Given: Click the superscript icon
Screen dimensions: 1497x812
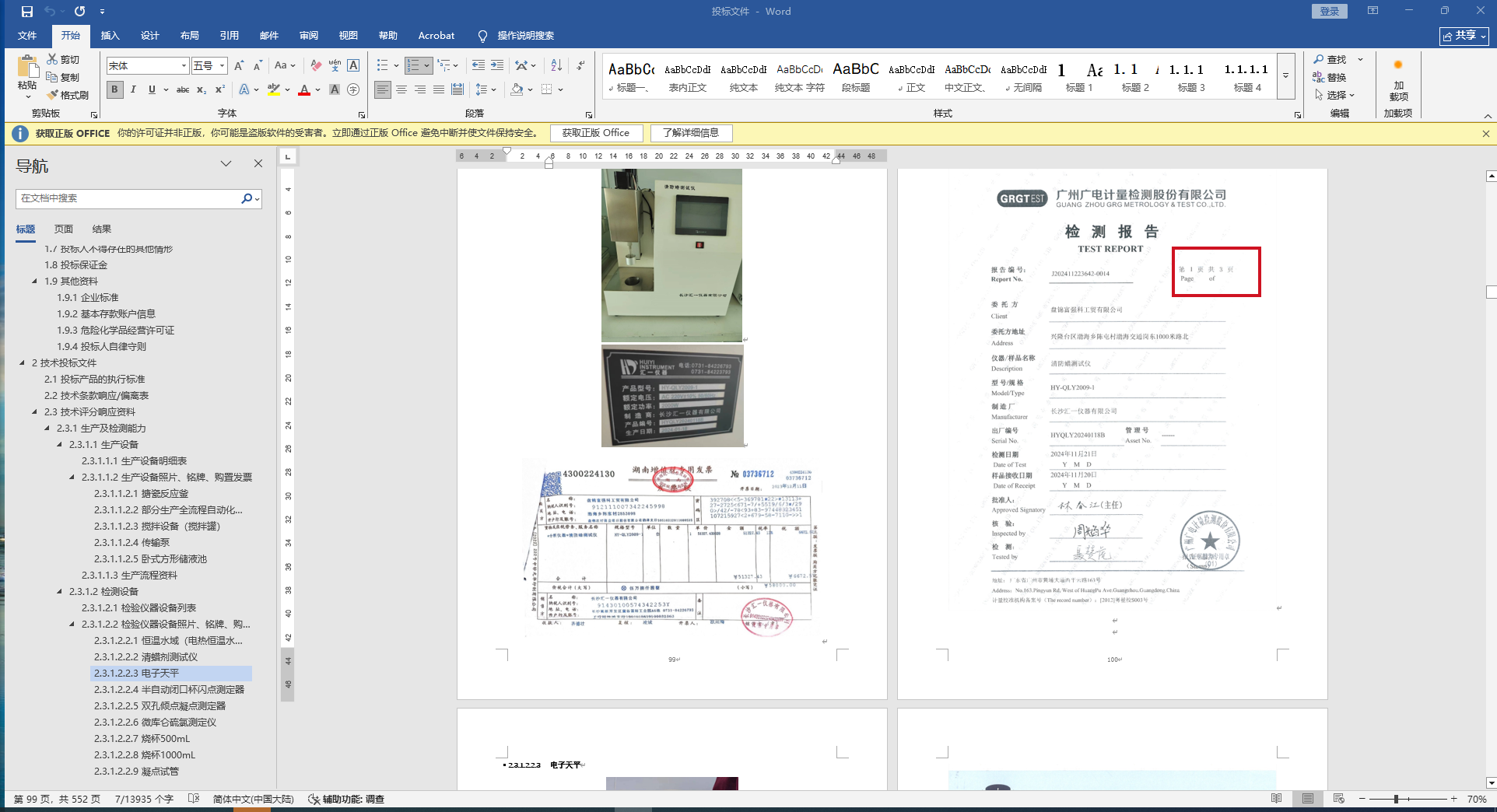Looking at the screenshot, I should 220,89.
